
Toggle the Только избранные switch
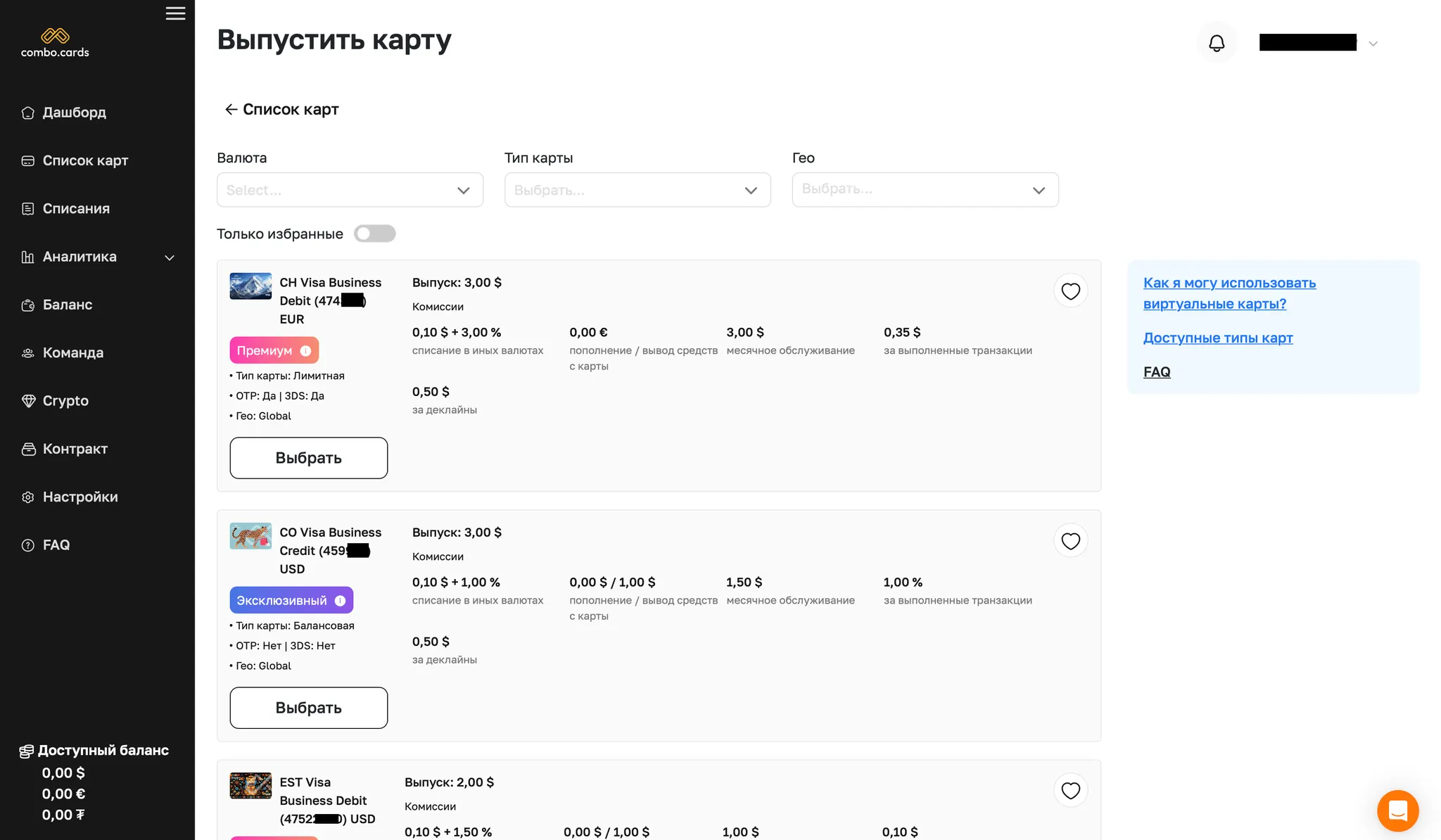click(x=374, y=234)
